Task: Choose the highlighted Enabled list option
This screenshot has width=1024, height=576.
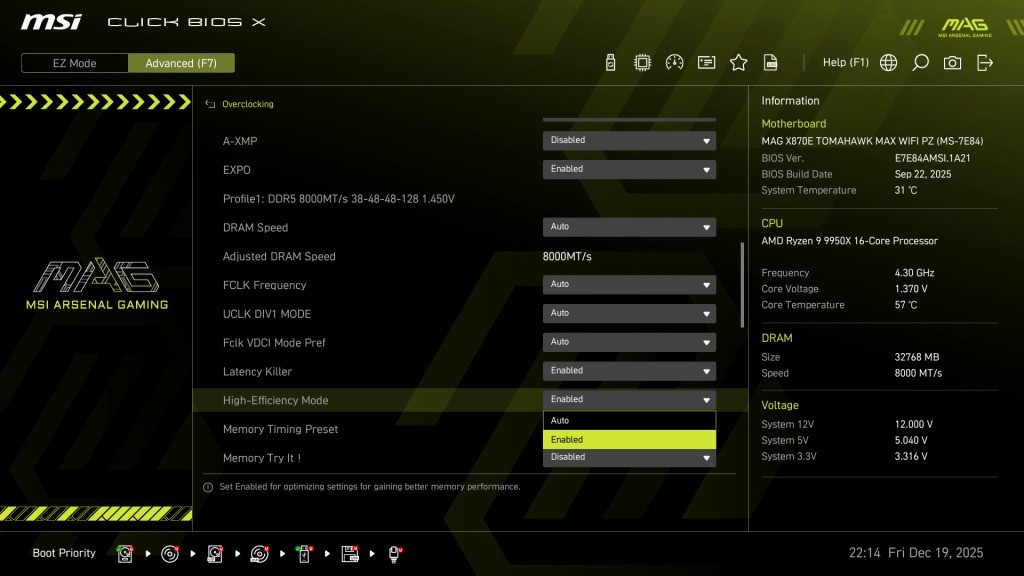Action: [x=629, y=440]
